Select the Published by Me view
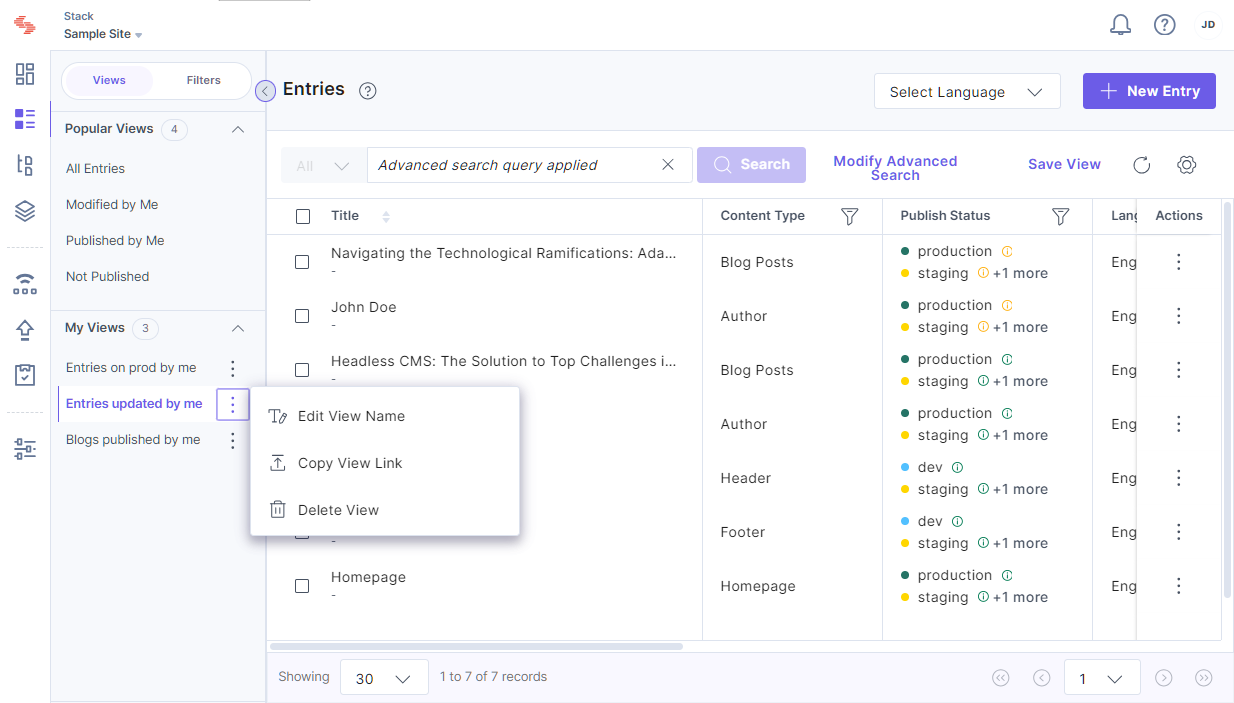The height and width of the screenshot is (703, 1234). pyautogui.click(x=115, y=241)
